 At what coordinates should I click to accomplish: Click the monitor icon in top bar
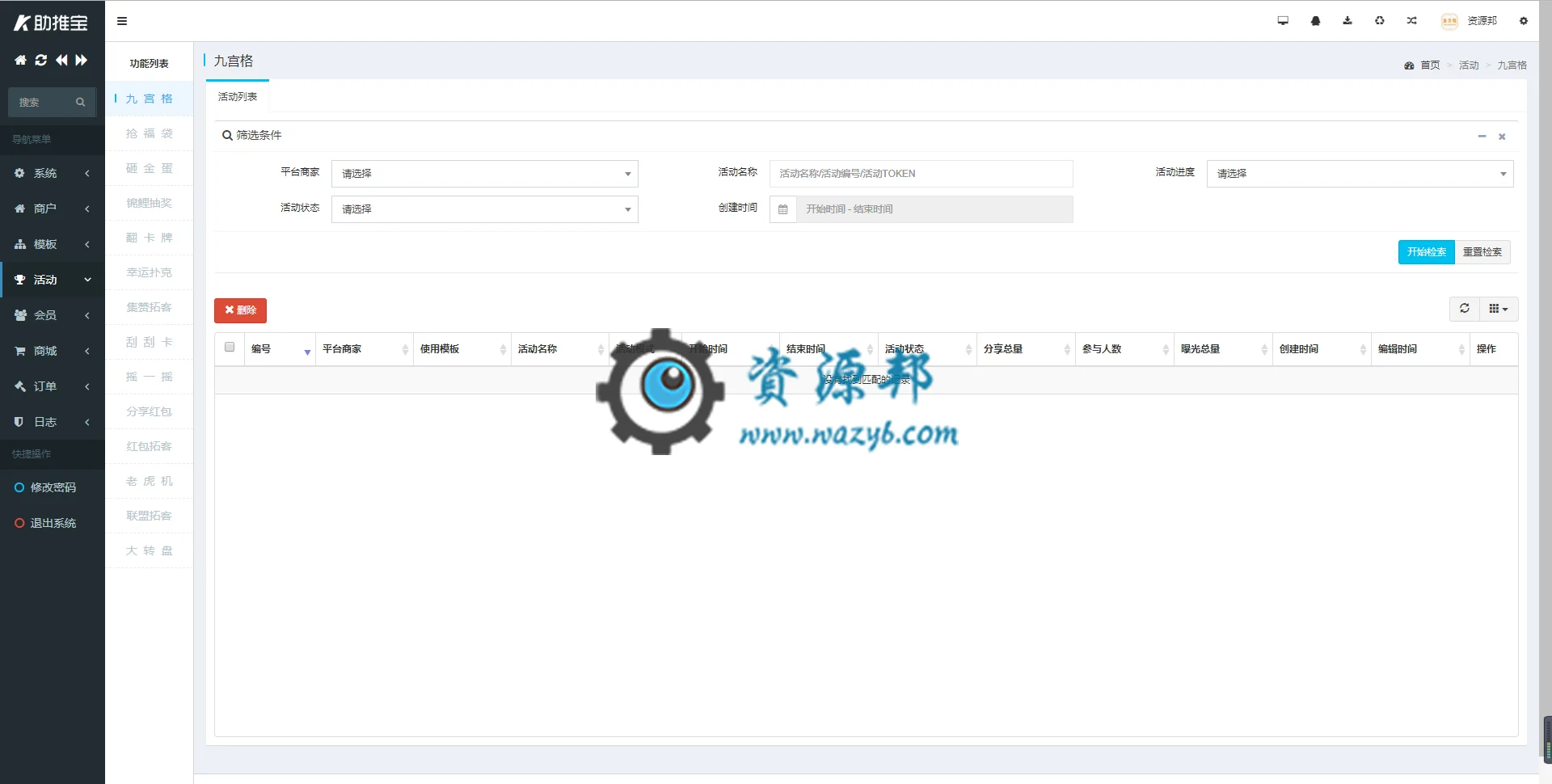pyautogui.click(x=1283, y=21)
